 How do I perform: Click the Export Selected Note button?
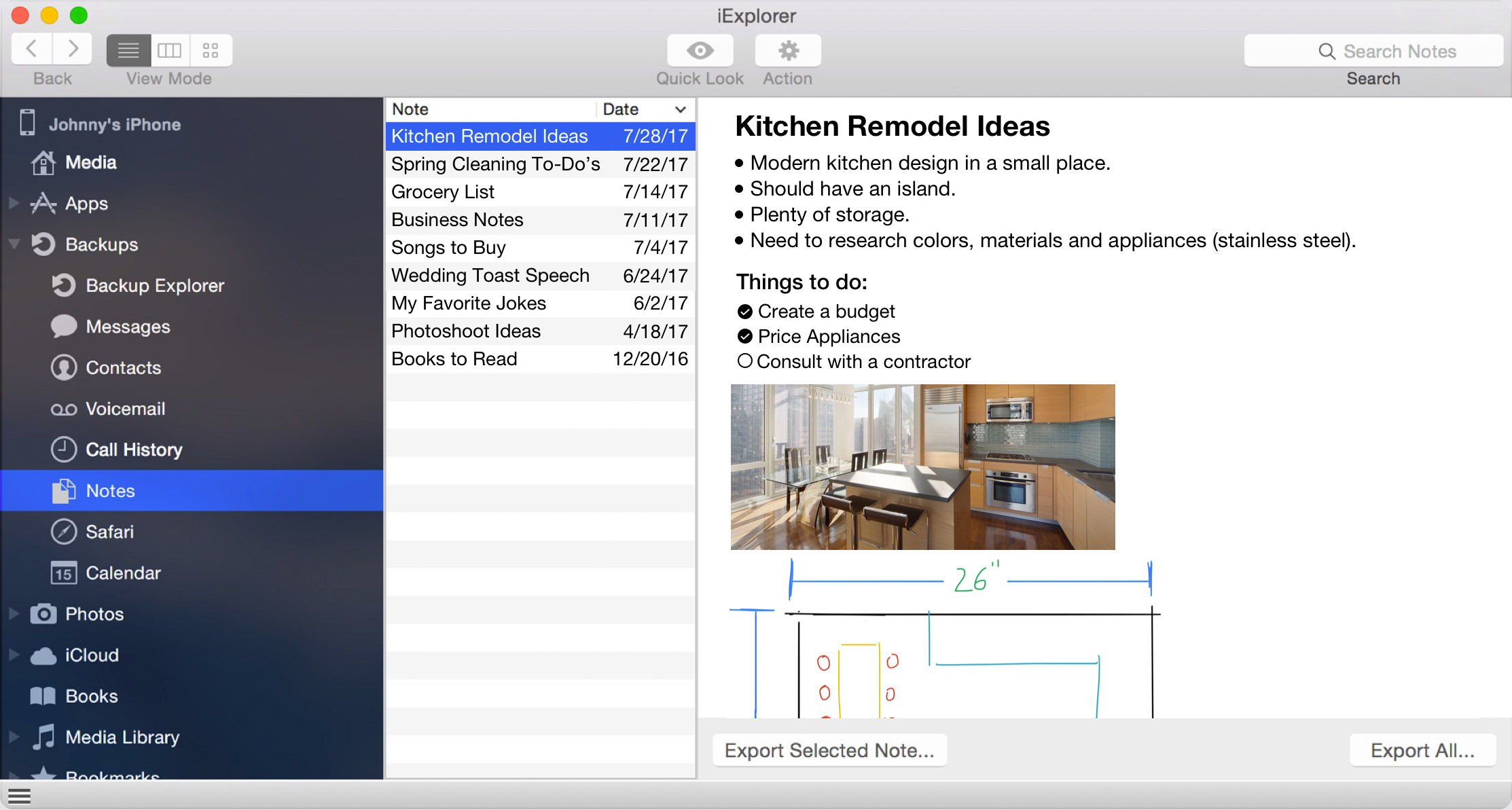point(829,750)
